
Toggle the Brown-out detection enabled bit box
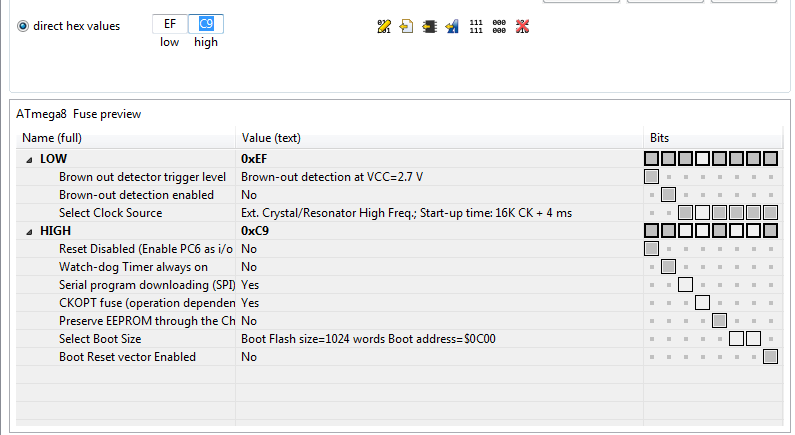click(x=668, y=195)
